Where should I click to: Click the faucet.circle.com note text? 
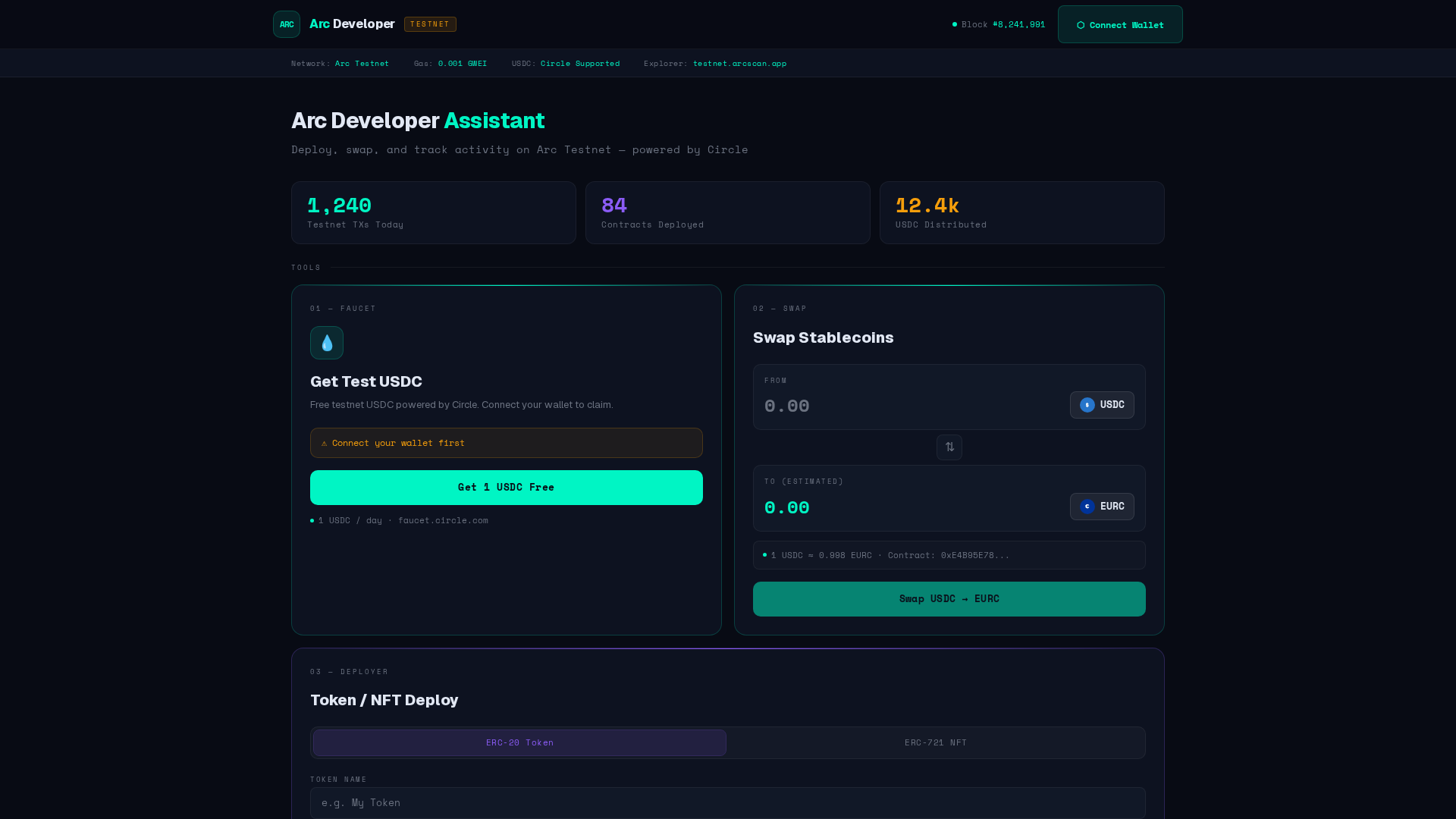[x=443, y=520]
